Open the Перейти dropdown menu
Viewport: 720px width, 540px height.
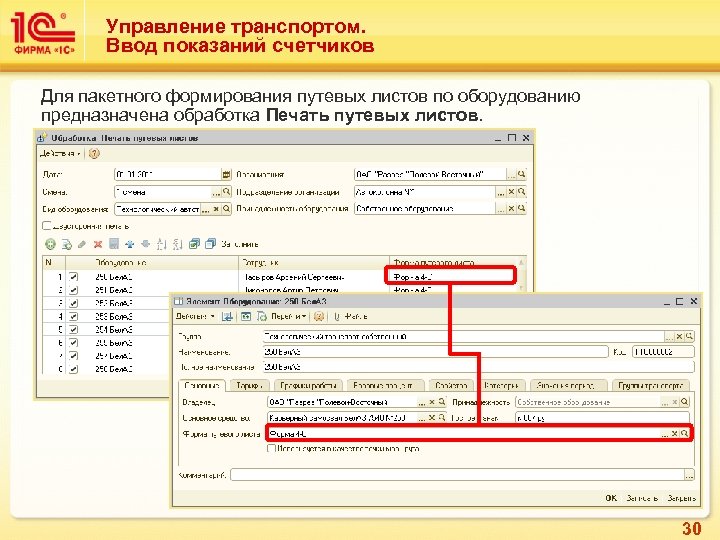pos(288,316)
